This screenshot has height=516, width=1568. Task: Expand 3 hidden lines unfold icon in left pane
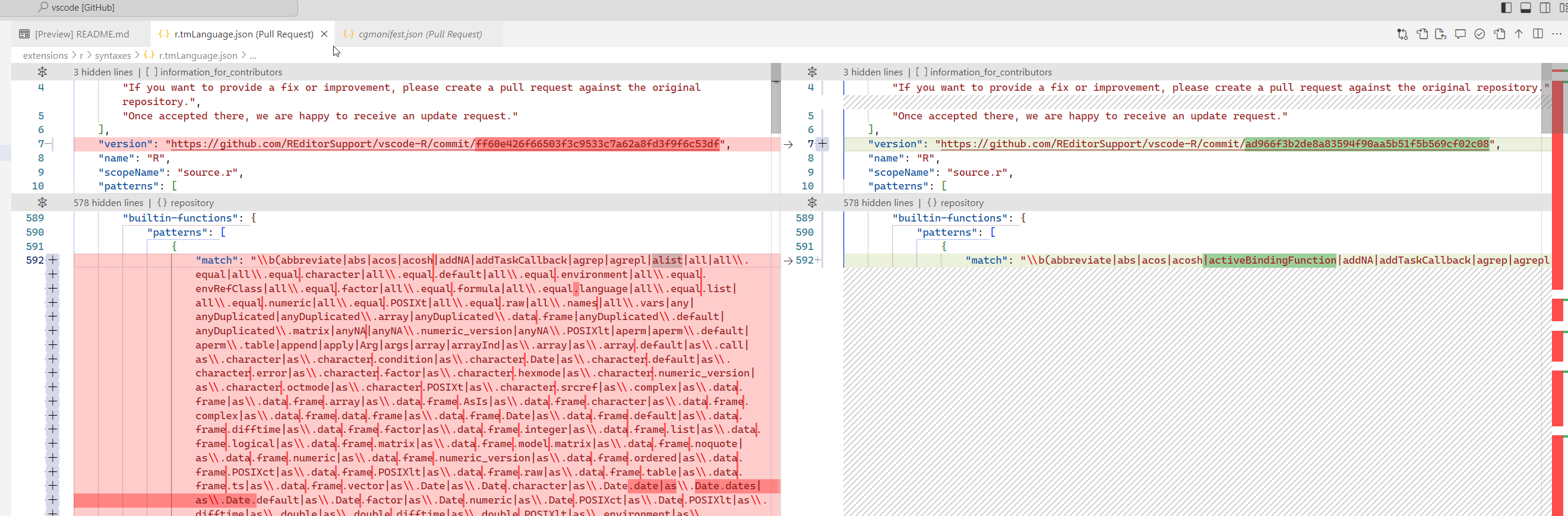pyautogui.click(x=42, y=72)
